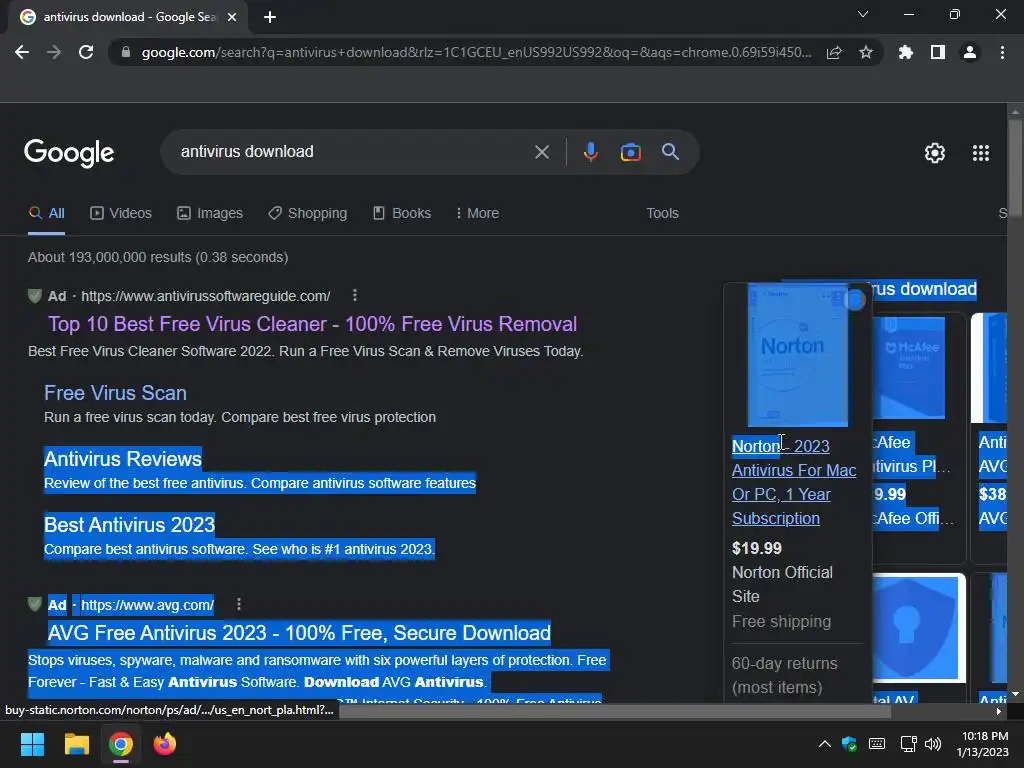Screen dimensions: 1024x768
Task: Open the tab search chevron
Action: pos(863,14)
